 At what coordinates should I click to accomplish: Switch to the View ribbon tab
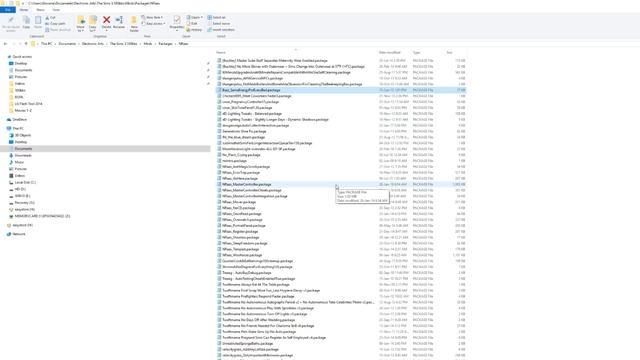click(56, 10)
